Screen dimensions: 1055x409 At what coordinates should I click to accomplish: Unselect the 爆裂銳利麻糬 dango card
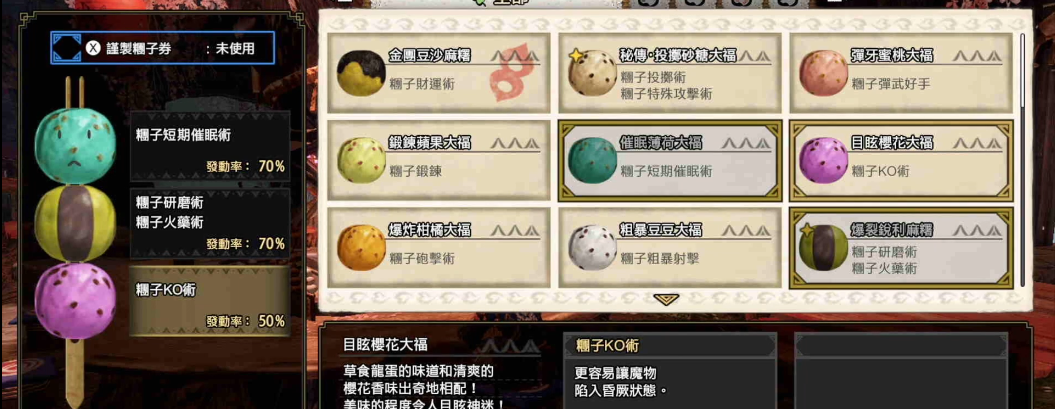(901, 248)
